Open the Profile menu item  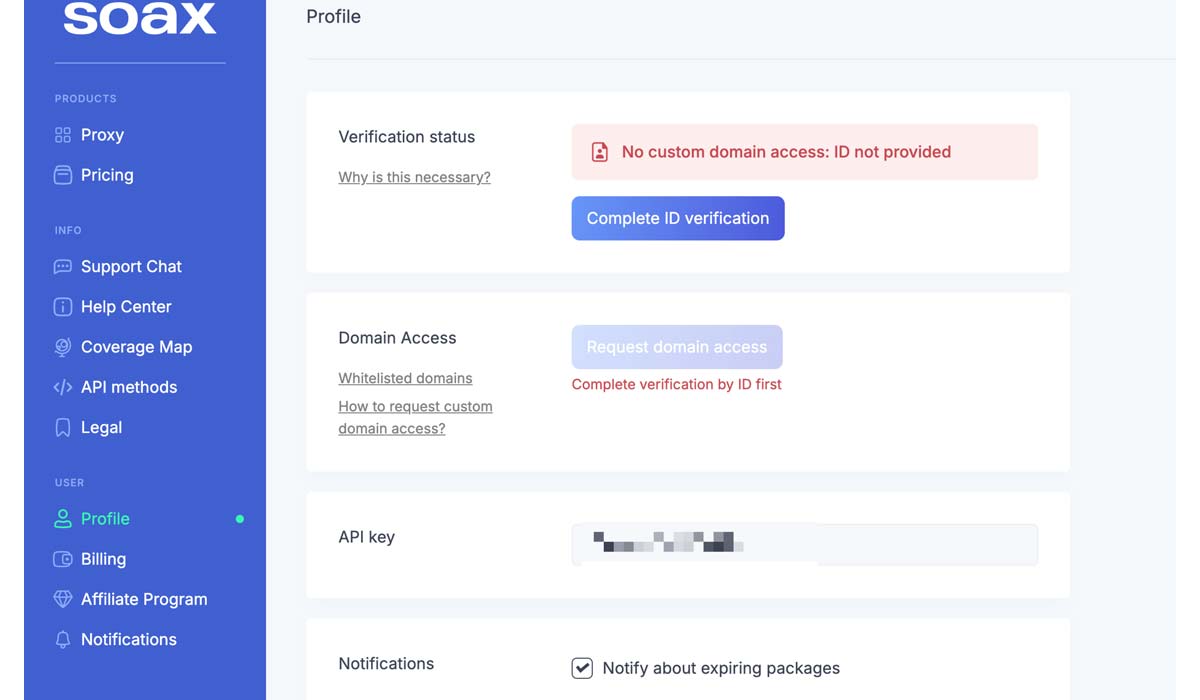(105, 519)
